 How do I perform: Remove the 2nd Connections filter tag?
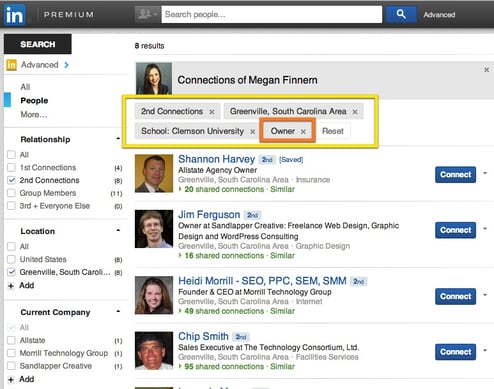tap(212, 112)
